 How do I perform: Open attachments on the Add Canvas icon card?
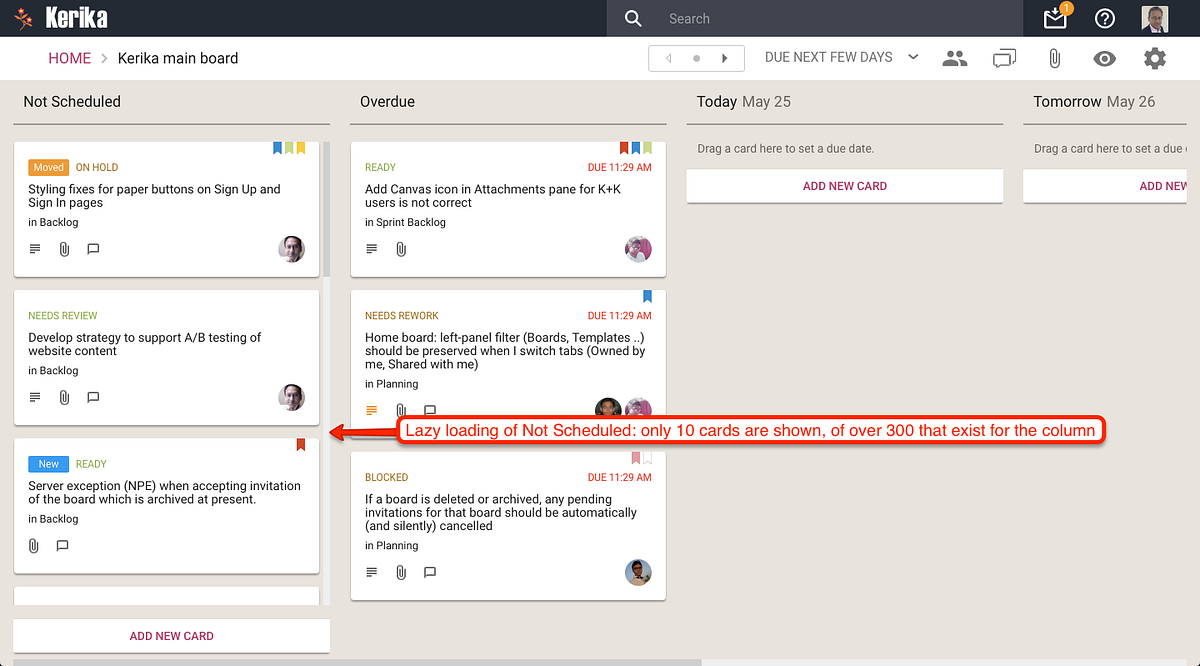(x=401, y=249)
